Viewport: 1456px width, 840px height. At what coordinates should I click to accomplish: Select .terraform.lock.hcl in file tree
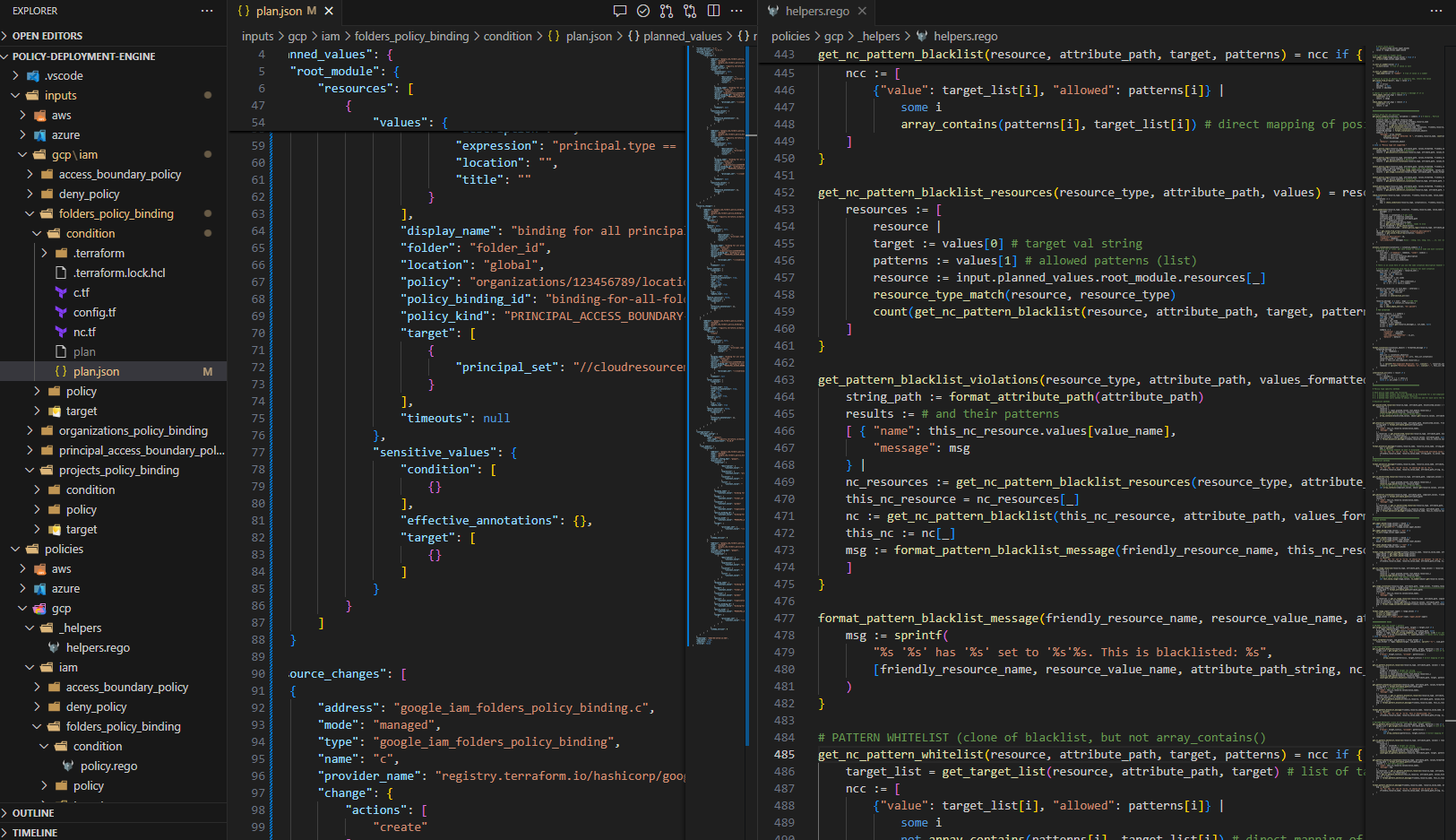tap(119, 273)
